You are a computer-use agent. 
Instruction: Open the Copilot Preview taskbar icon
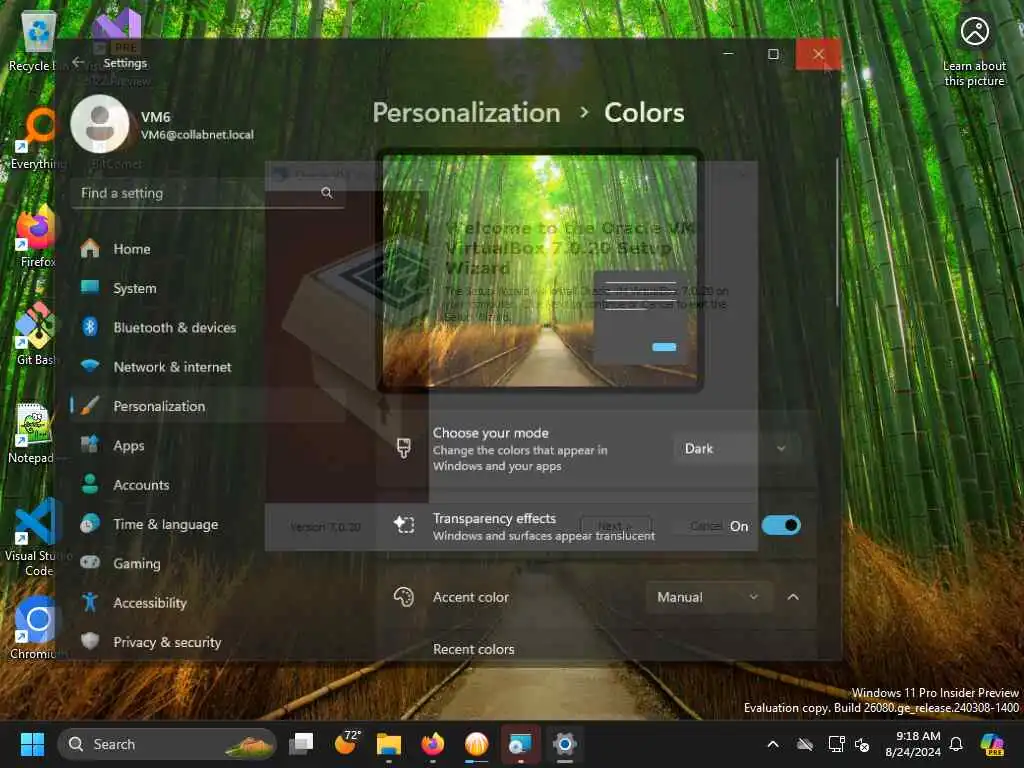993,744
